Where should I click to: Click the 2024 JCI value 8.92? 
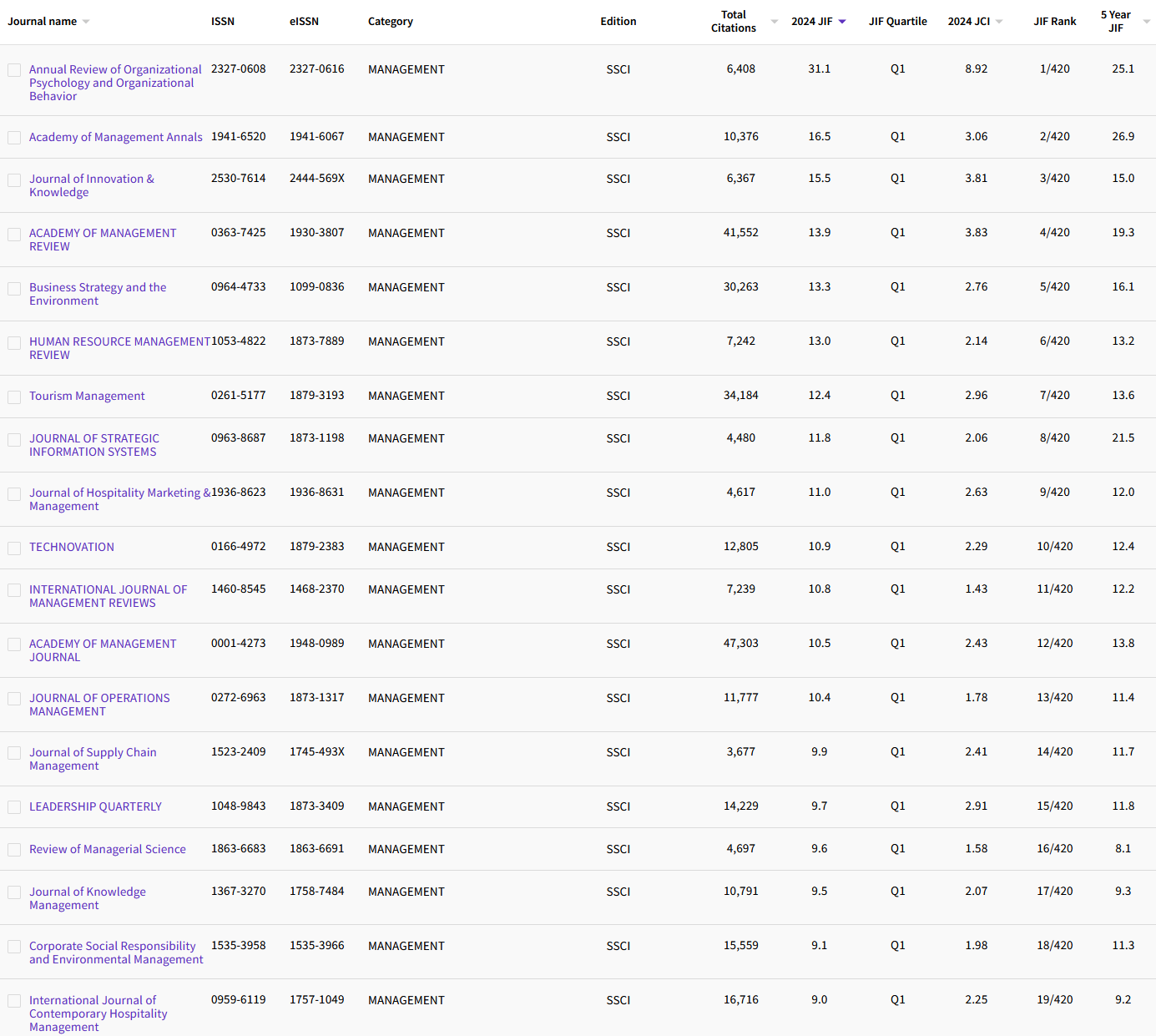tap(977, 69)
